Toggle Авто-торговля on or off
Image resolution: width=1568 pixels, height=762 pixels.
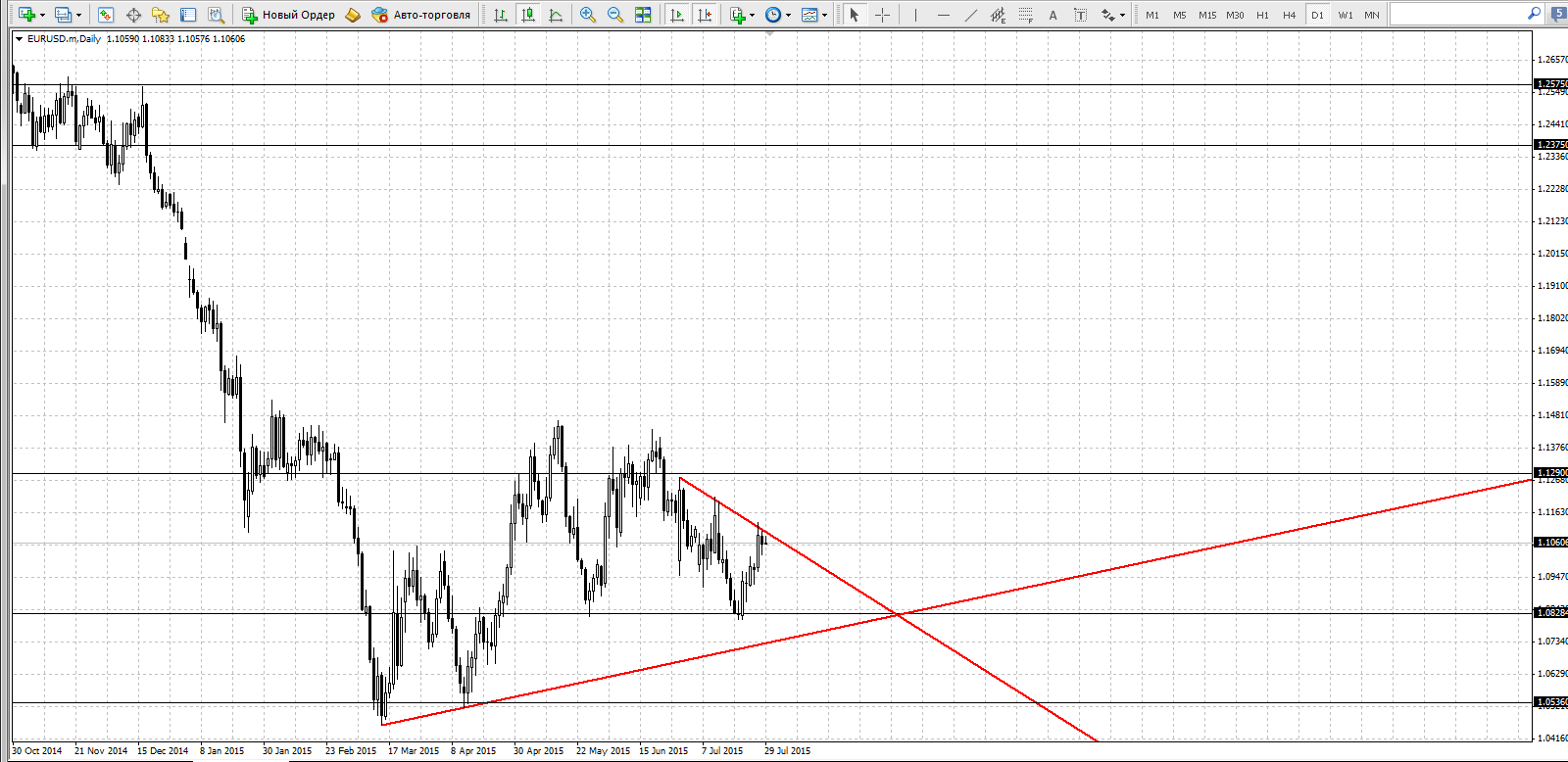tap(421, 15)
